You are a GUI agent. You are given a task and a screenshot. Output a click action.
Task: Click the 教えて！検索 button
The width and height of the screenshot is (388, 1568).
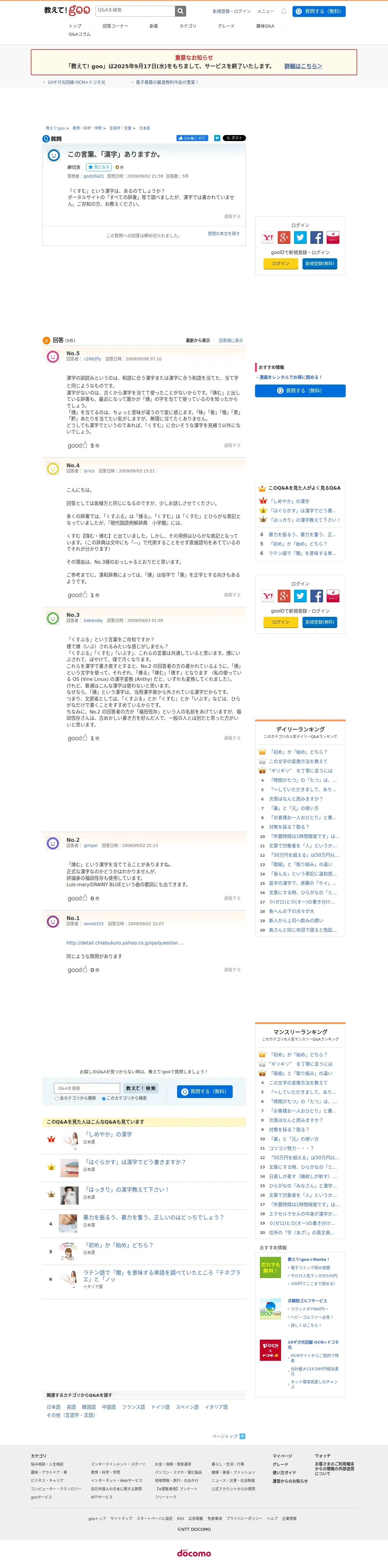pos(141,1088)
